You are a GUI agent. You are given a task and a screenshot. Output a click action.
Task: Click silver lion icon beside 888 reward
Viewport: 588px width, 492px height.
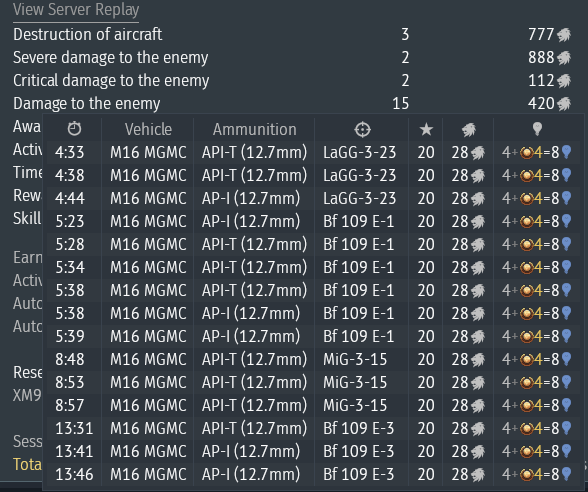point(564,58)
